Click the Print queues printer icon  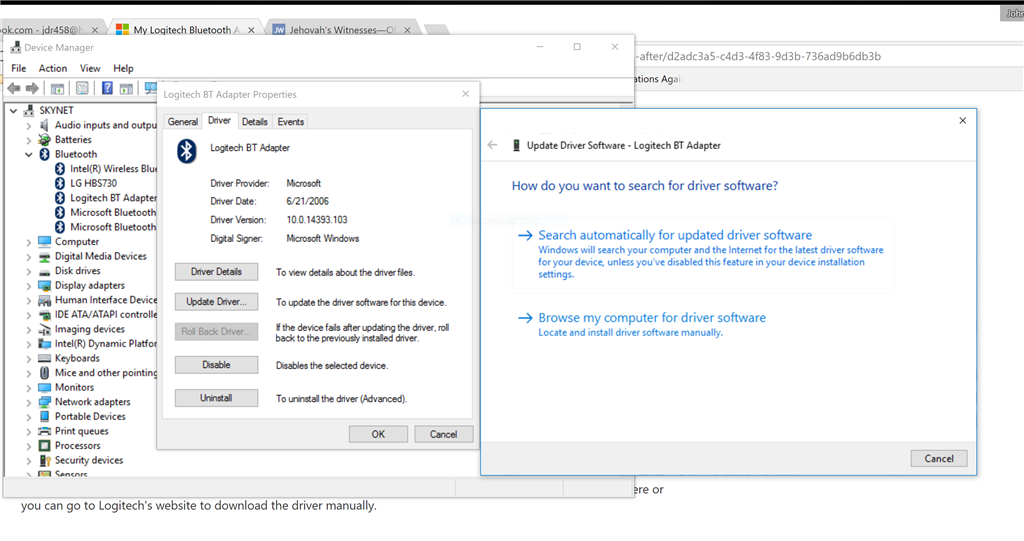[44, 431]
